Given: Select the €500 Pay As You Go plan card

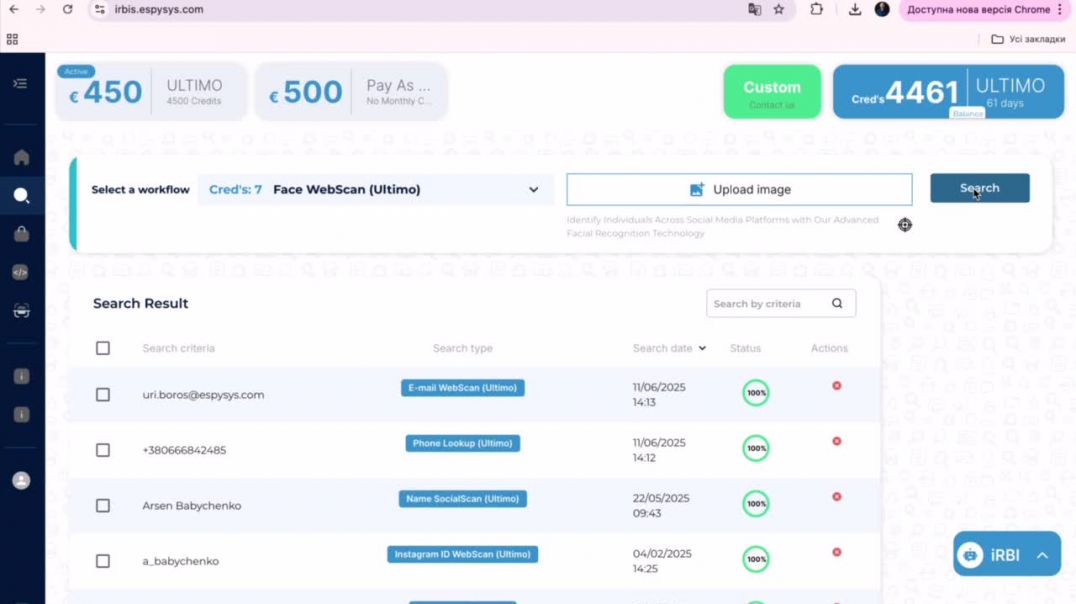Looking at the screenshot, I should coord(351,91).
